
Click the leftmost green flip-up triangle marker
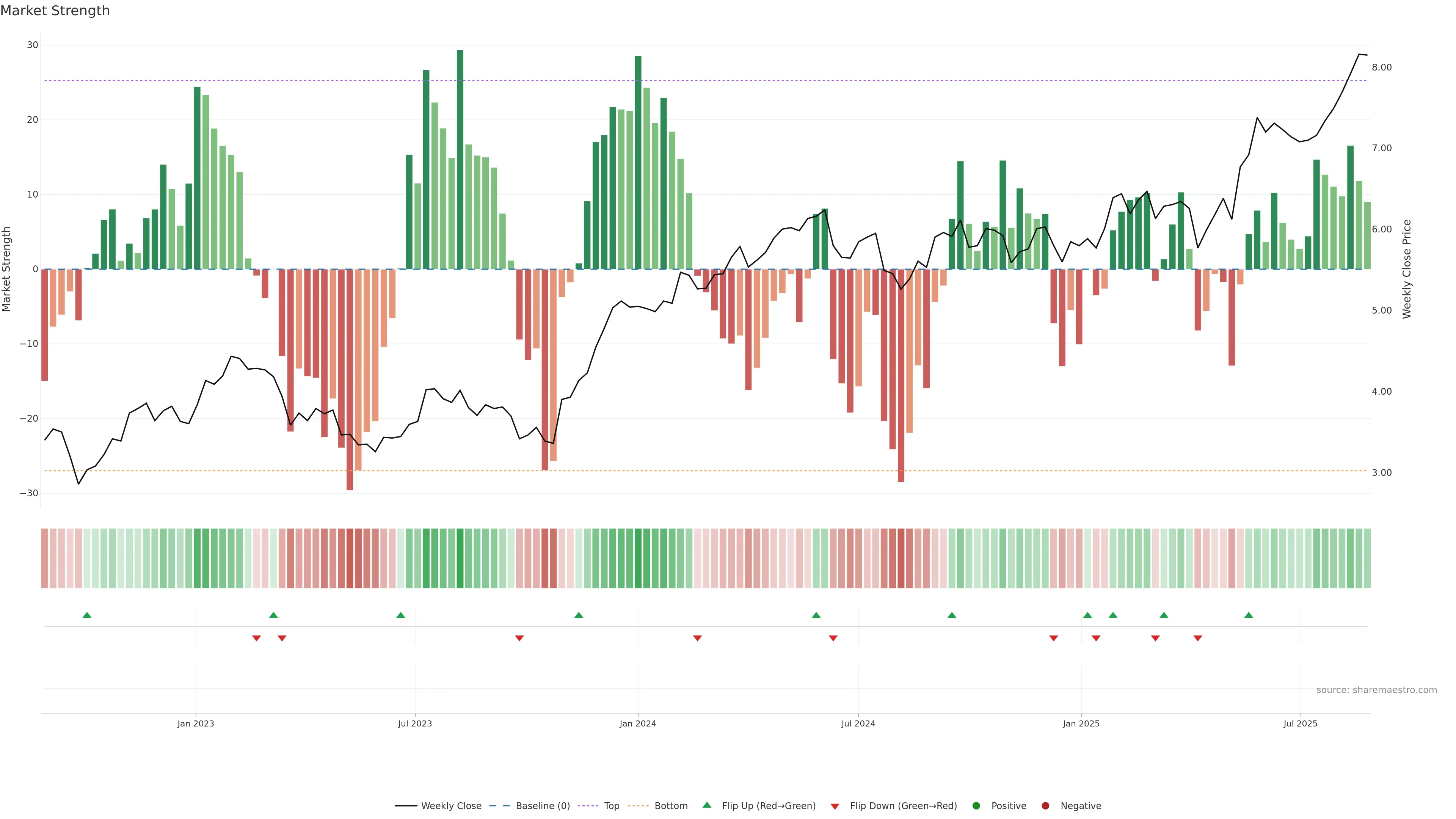(x=87, y=615)
